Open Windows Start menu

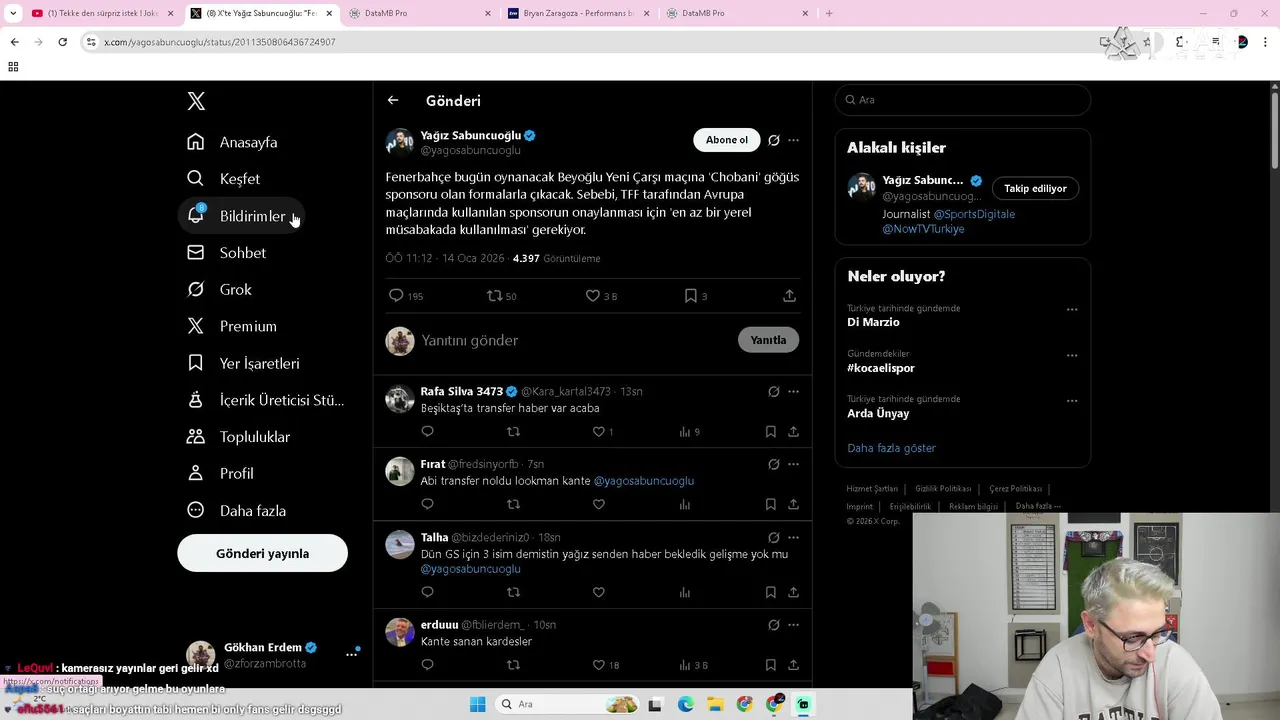point(478,705)
